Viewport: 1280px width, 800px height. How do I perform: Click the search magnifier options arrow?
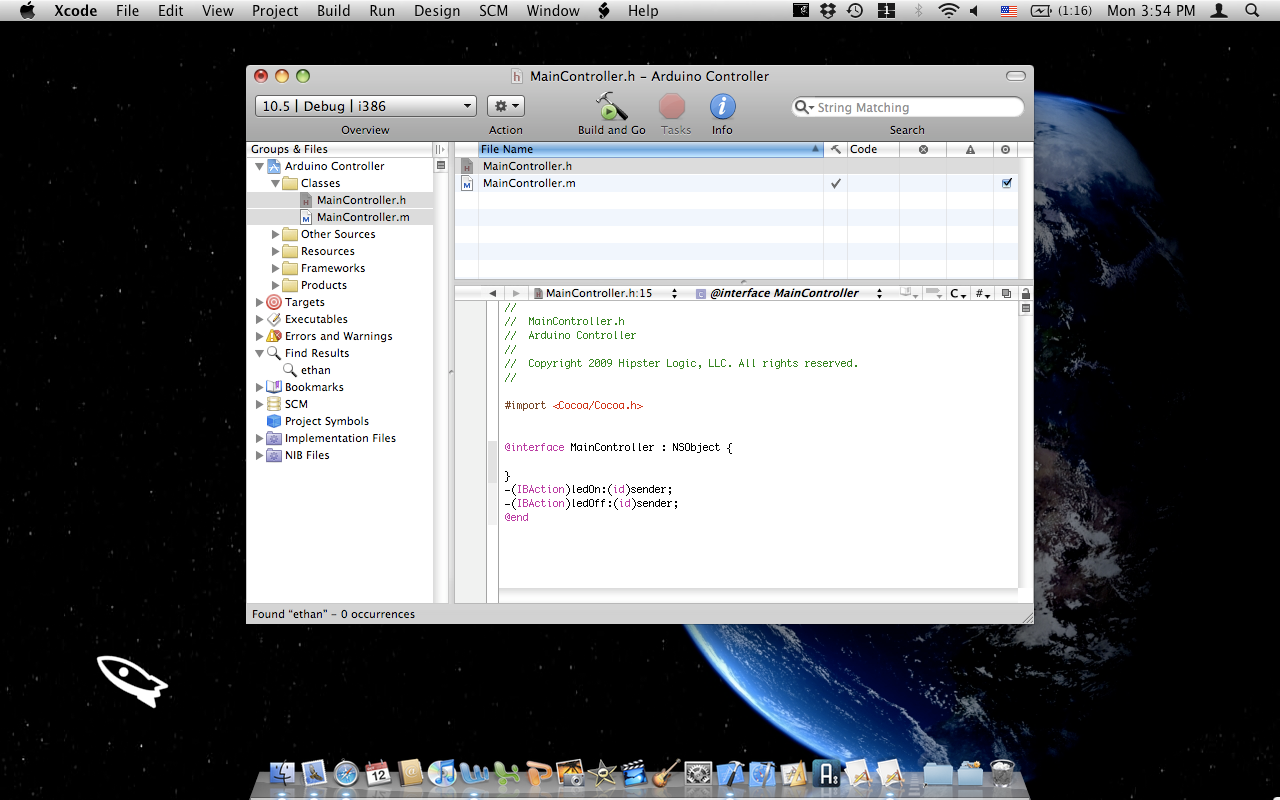click(804, 107)
